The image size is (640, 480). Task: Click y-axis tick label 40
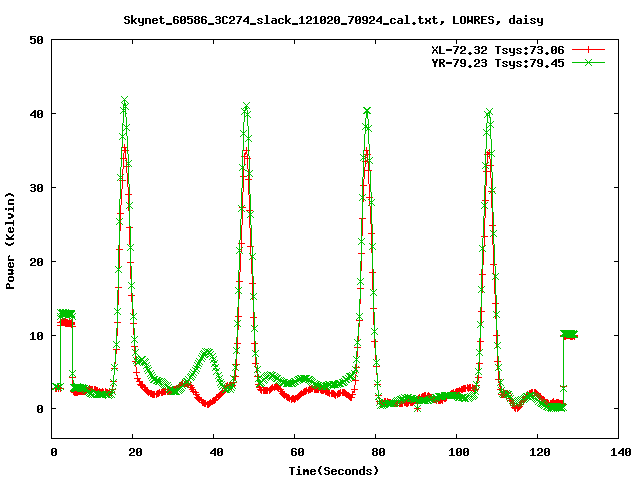(36, 114)
